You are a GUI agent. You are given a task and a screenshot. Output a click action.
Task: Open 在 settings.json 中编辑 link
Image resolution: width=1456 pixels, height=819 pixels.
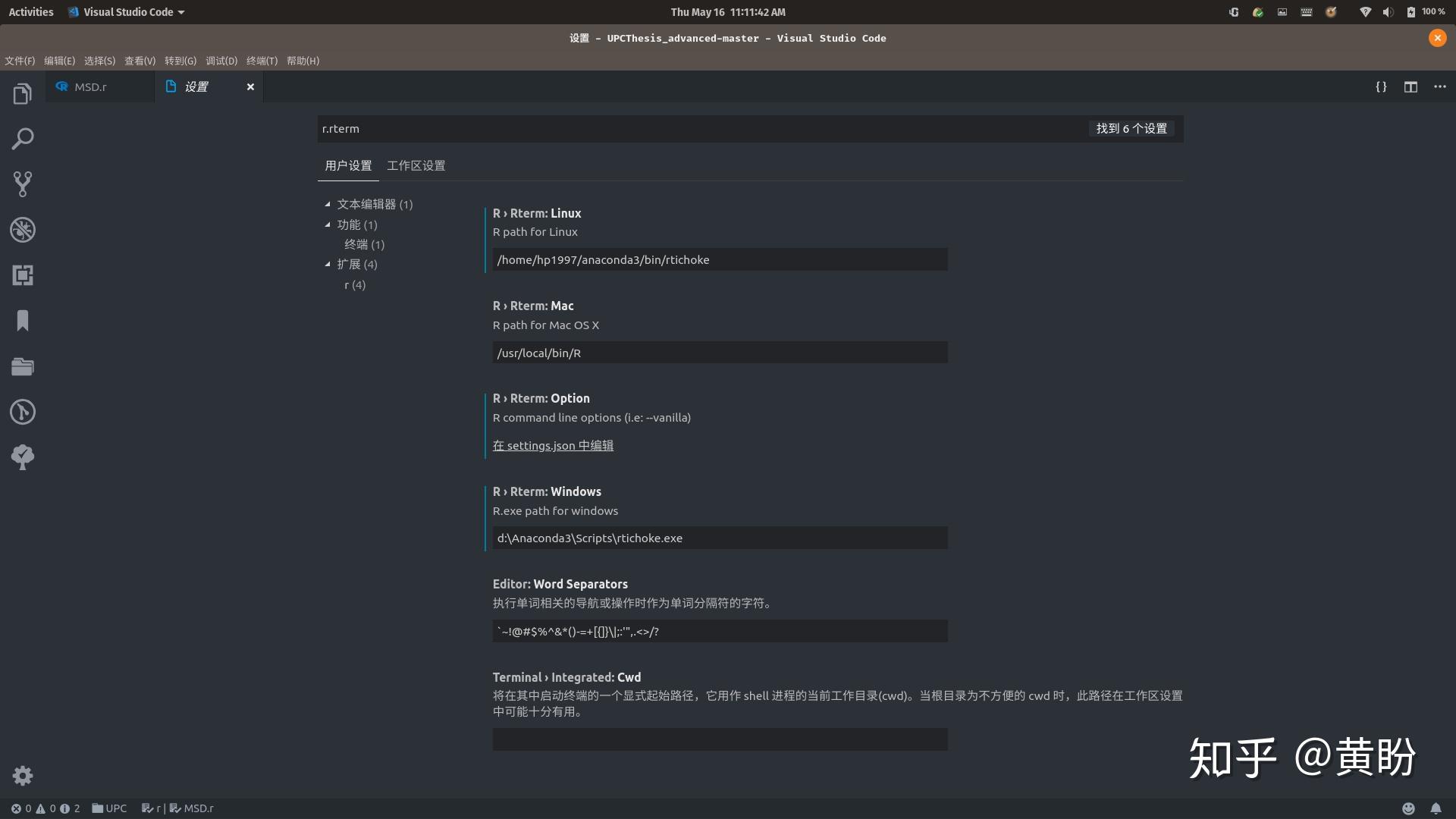point(553,445)
